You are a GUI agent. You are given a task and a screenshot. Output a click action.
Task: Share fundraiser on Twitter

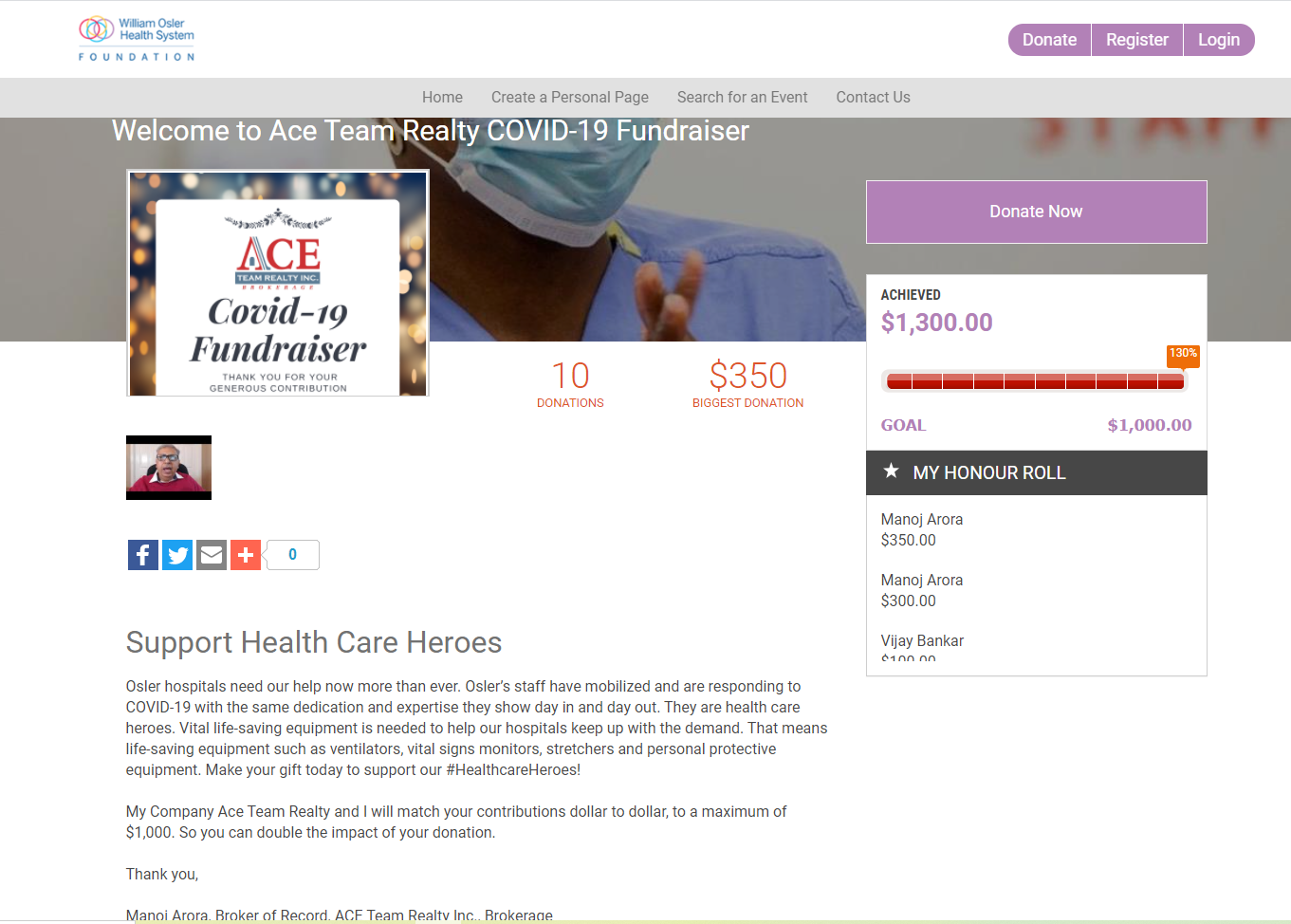coord(177,555)
